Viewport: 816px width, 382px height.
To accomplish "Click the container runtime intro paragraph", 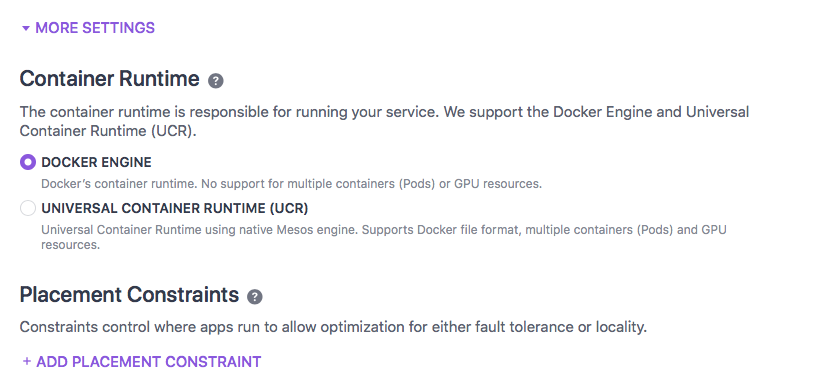I will [384, 121].
